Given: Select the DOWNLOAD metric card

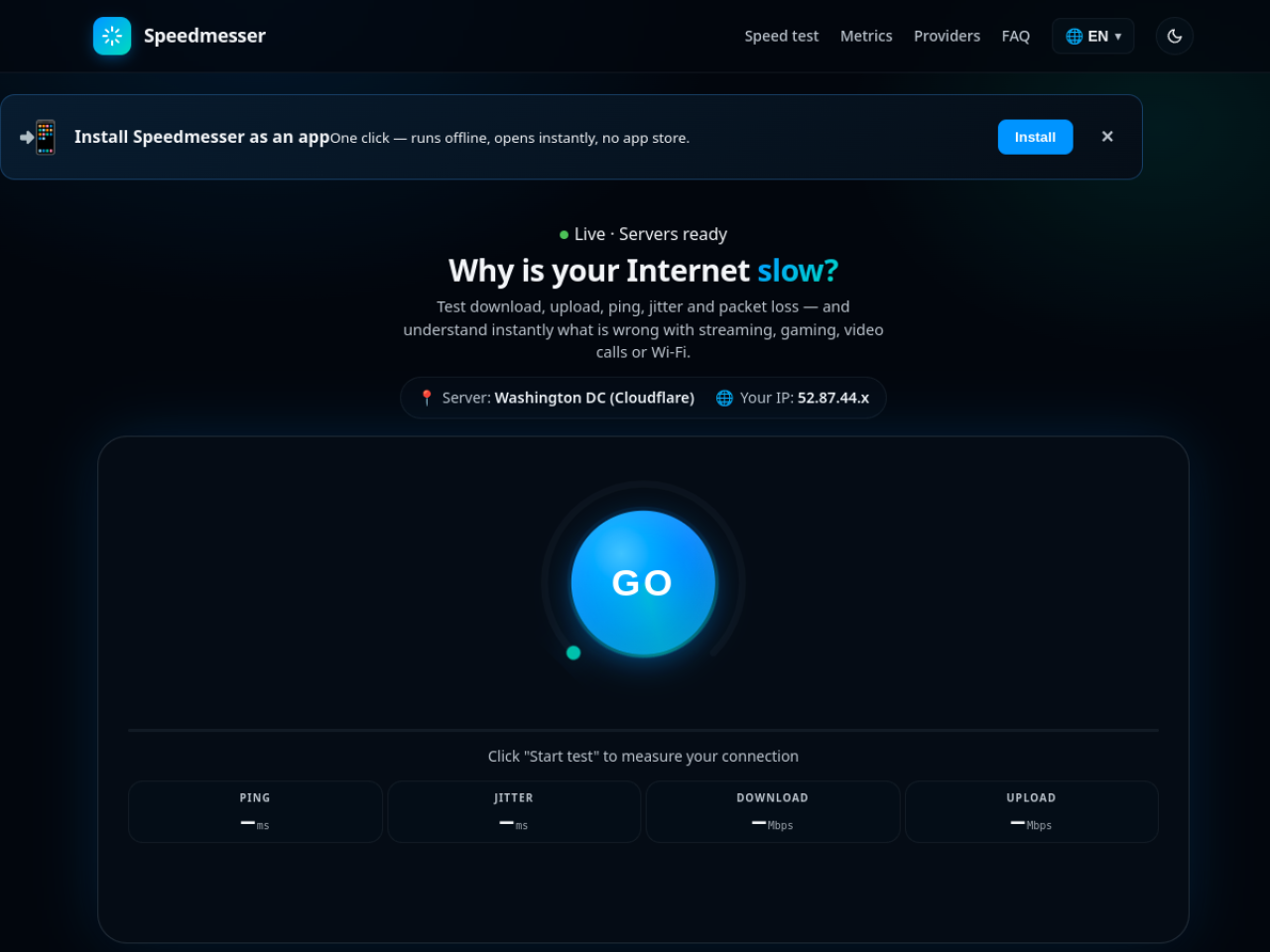Looking at the screenshot, I should tap(772, 811).
